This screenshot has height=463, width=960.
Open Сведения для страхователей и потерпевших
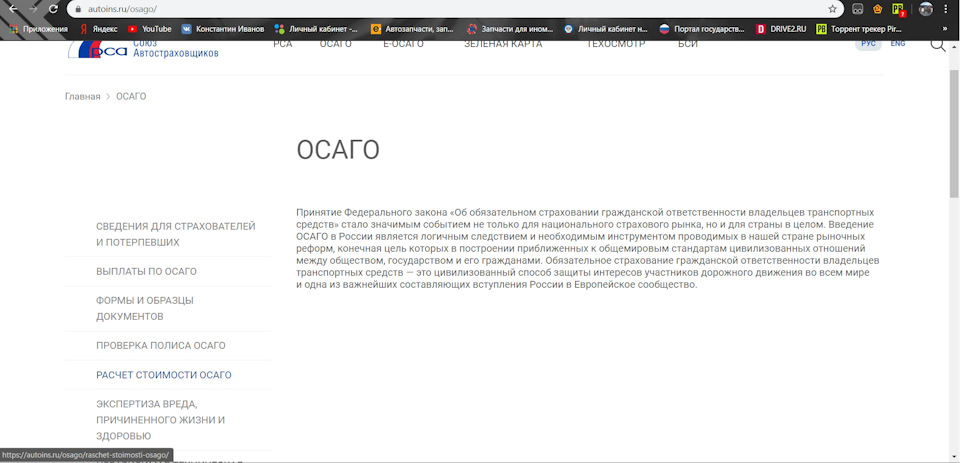pyautogui.click(x=176, y=234)
